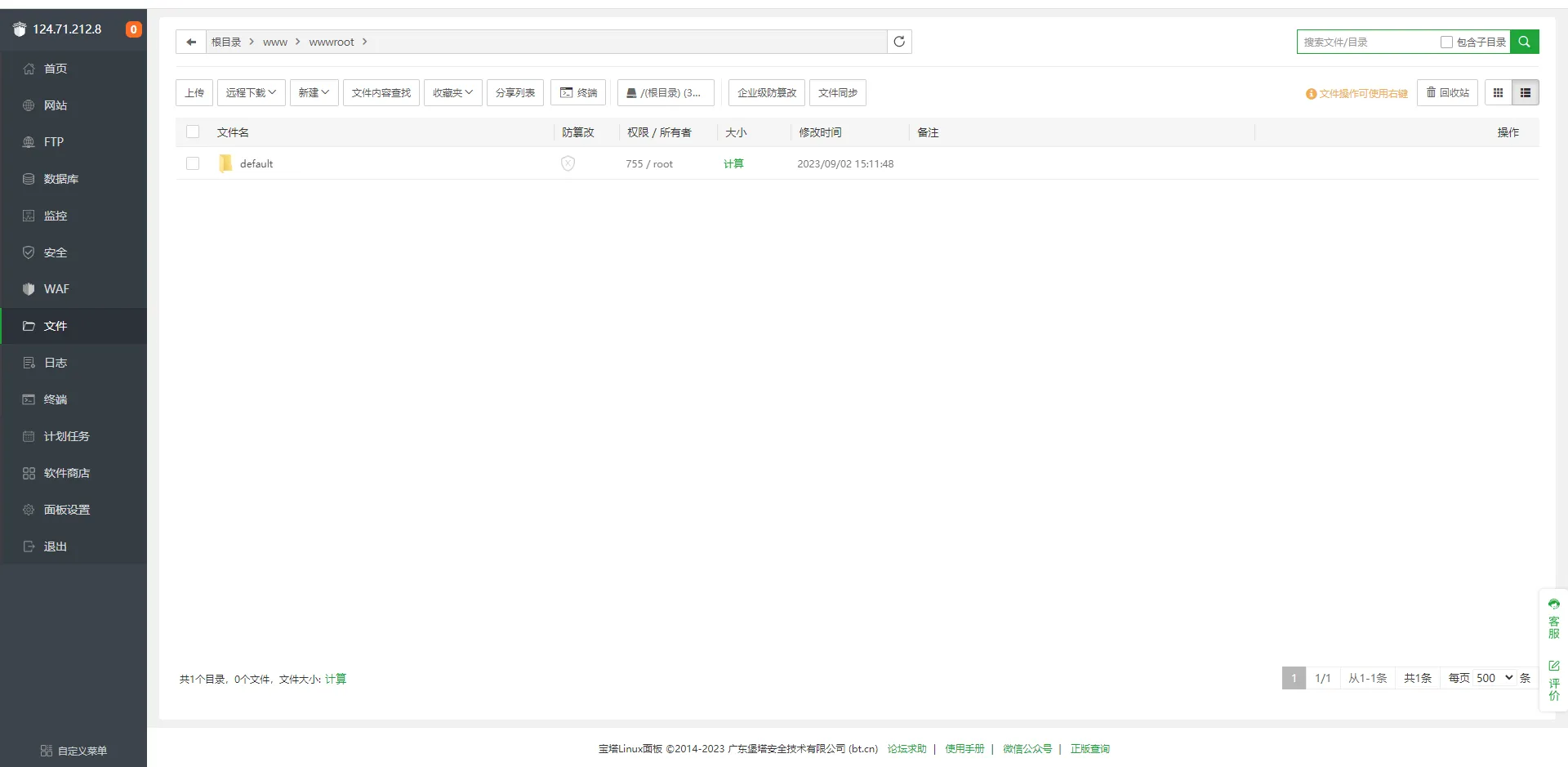
Task: Click the 上传 button
Action: point(194,93)
